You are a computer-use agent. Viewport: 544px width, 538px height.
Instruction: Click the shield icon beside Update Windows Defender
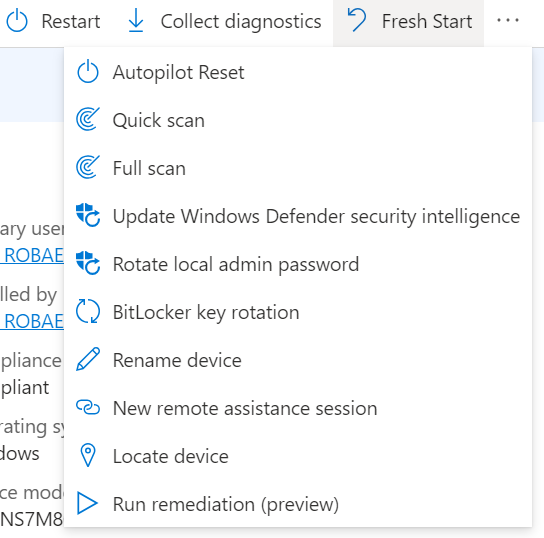[x=88, y=215]
